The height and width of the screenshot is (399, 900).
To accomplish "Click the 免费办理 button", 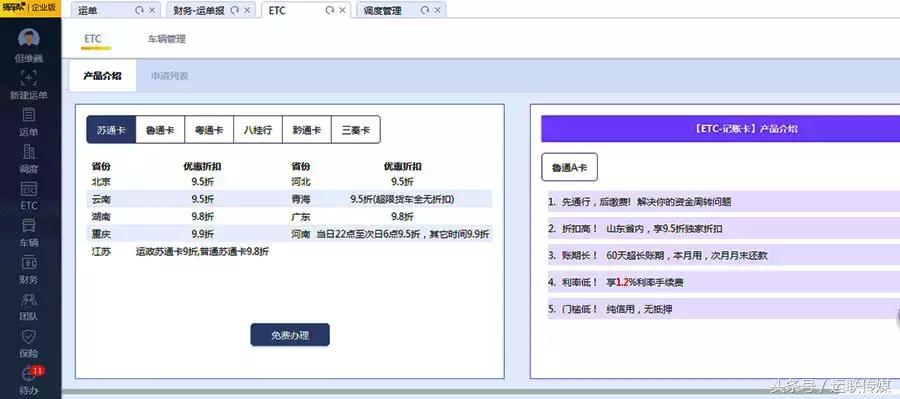I will (290, 335).
